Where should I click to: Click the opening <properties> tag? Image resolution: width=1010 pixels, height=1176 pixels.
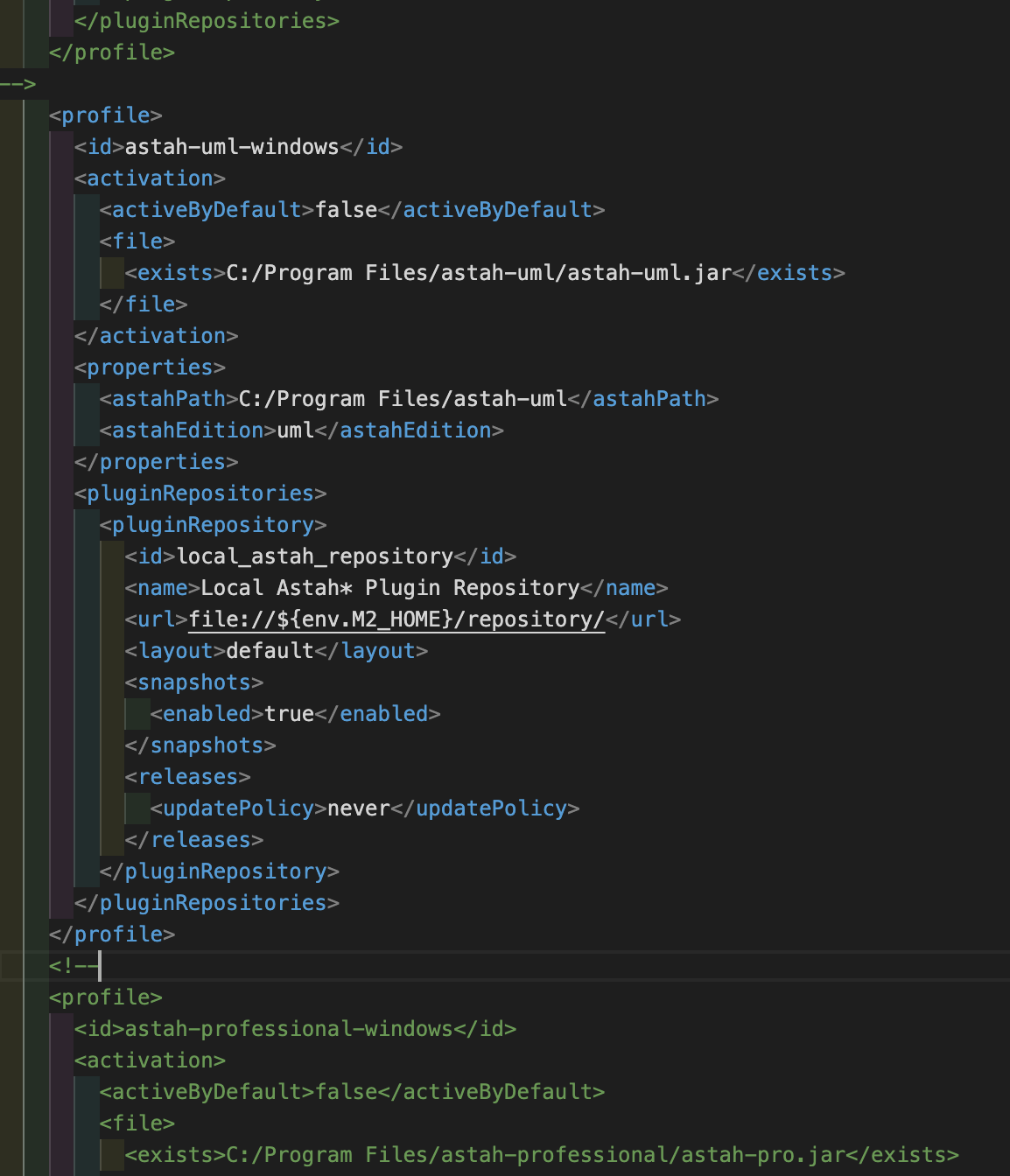(150, 367)
